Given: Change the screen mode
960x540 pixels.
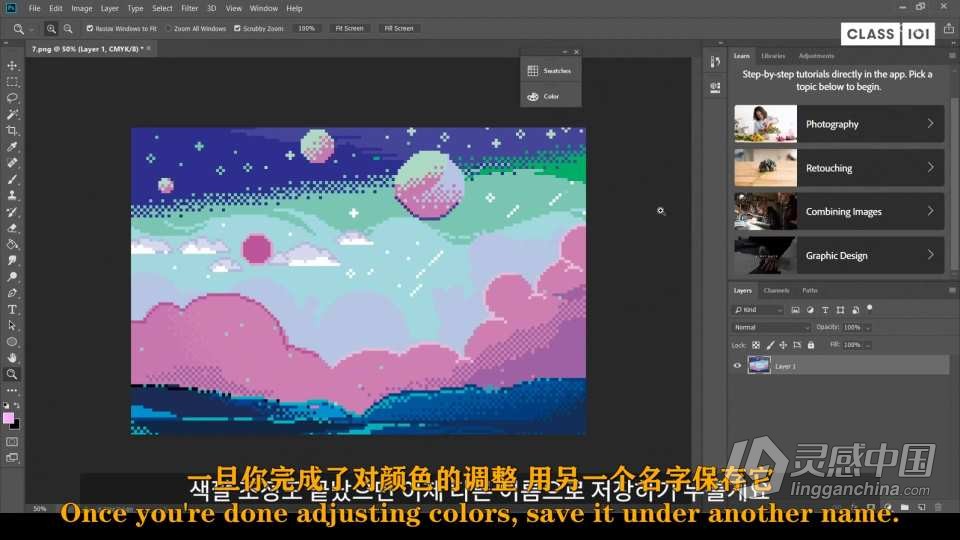Looking at the screenshot, I should tap(12, 458).
